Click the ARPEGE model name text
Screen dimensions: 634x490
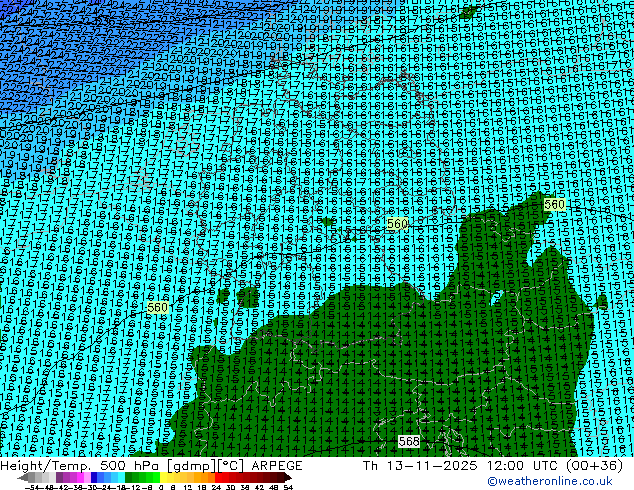pyautogui.click(x=277, y=465)
